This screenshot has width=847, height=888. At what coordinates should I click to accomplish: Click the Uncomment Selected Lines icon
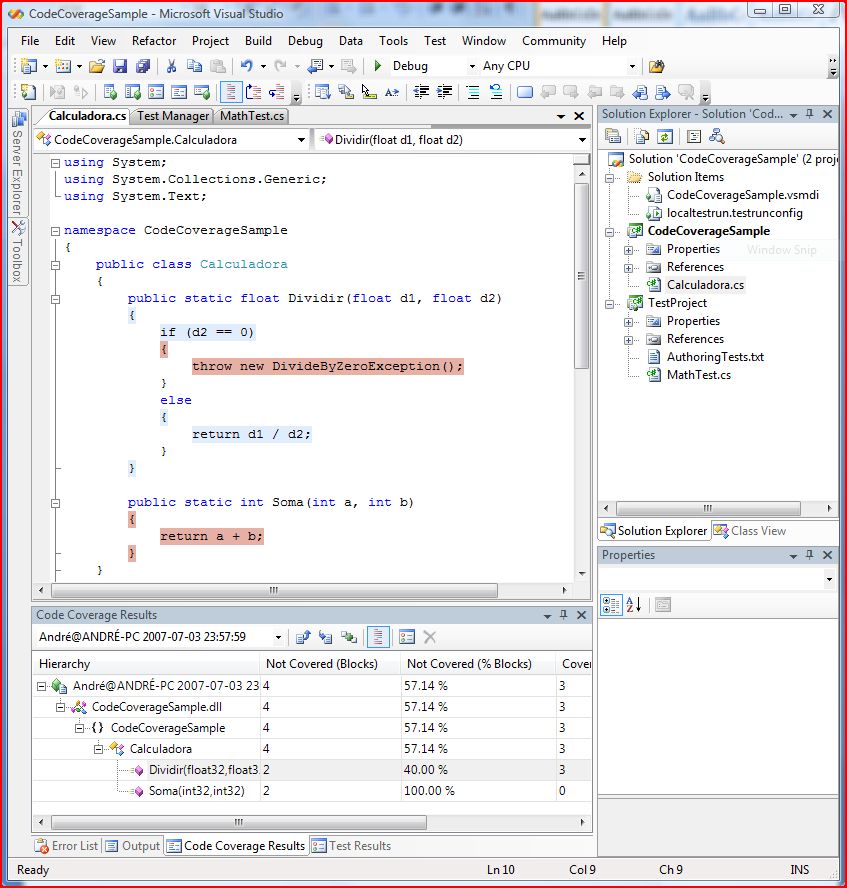[496, 92]
